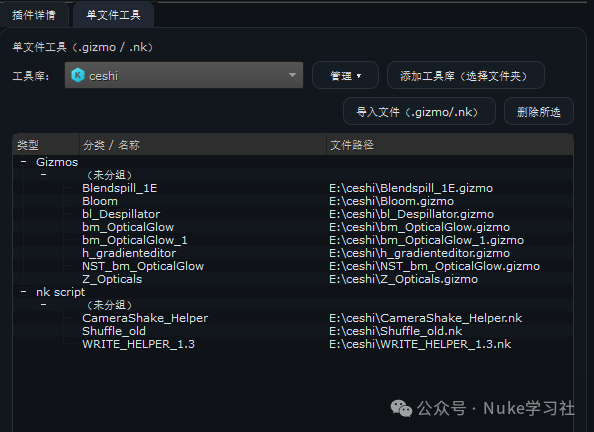Viewport: 594px width, 432px height.
Task: Click path E:\ceshi\WRITE_HELPER_1.3.nk
Action: coord(420,344)
